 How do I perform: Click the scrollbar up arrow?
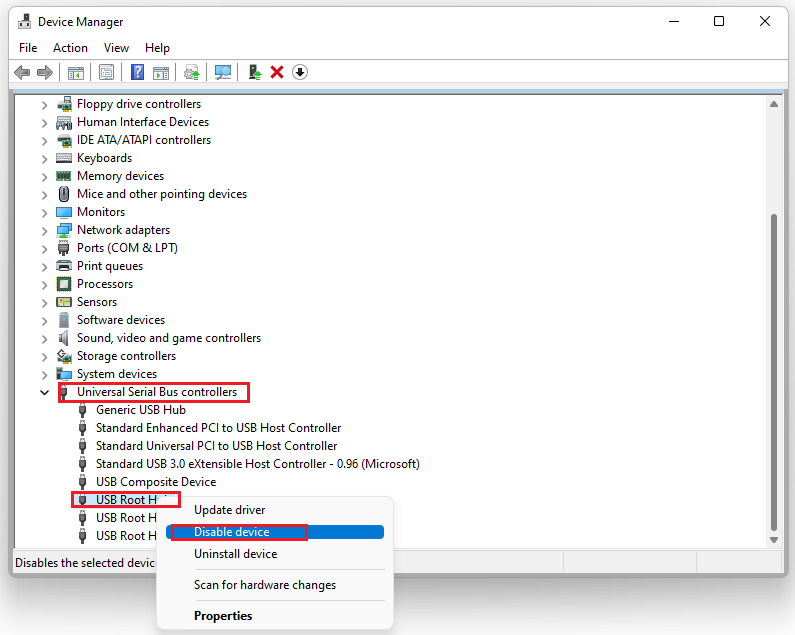774,104
